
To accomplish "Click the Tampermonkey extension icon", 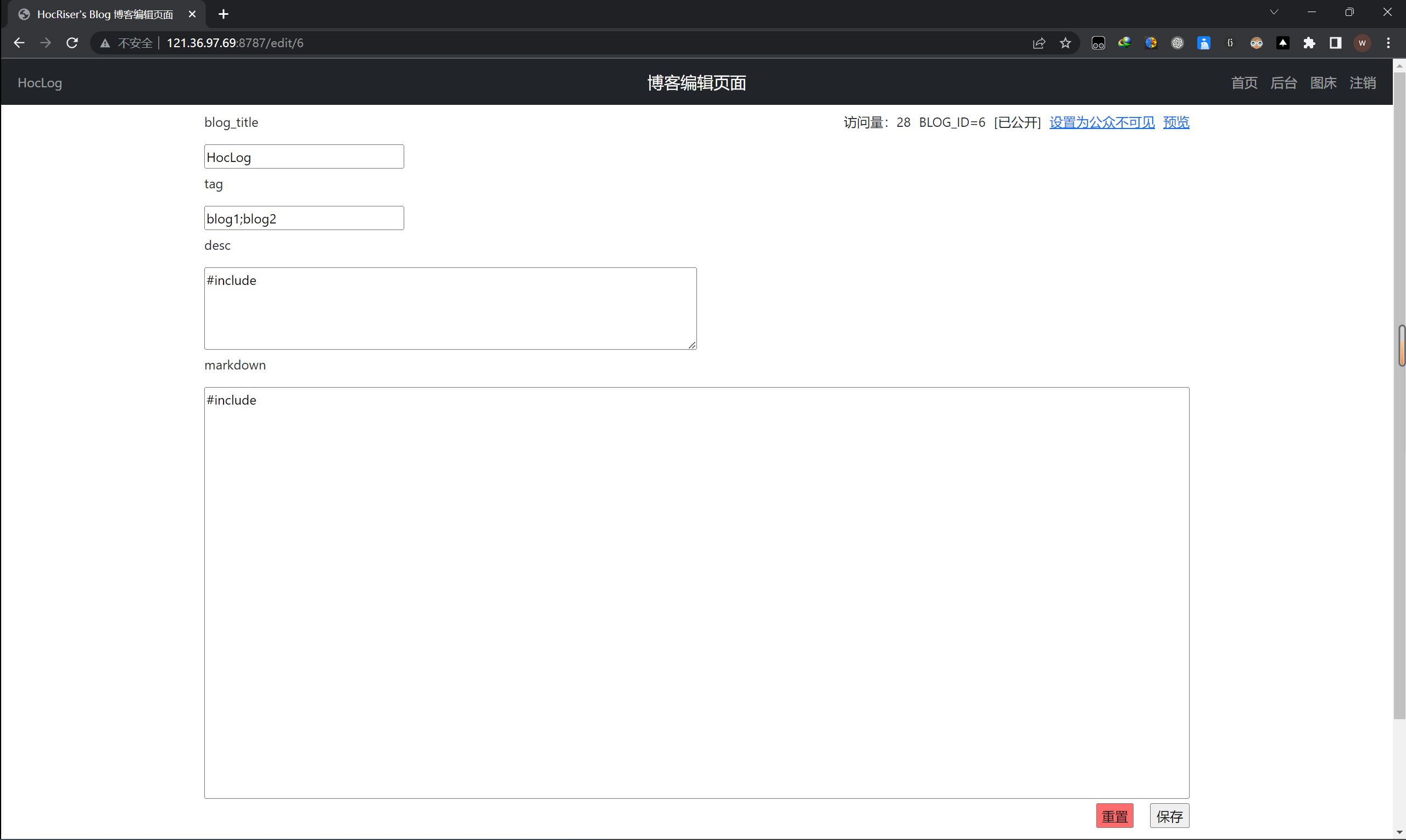I will (x=1098, y=43).
